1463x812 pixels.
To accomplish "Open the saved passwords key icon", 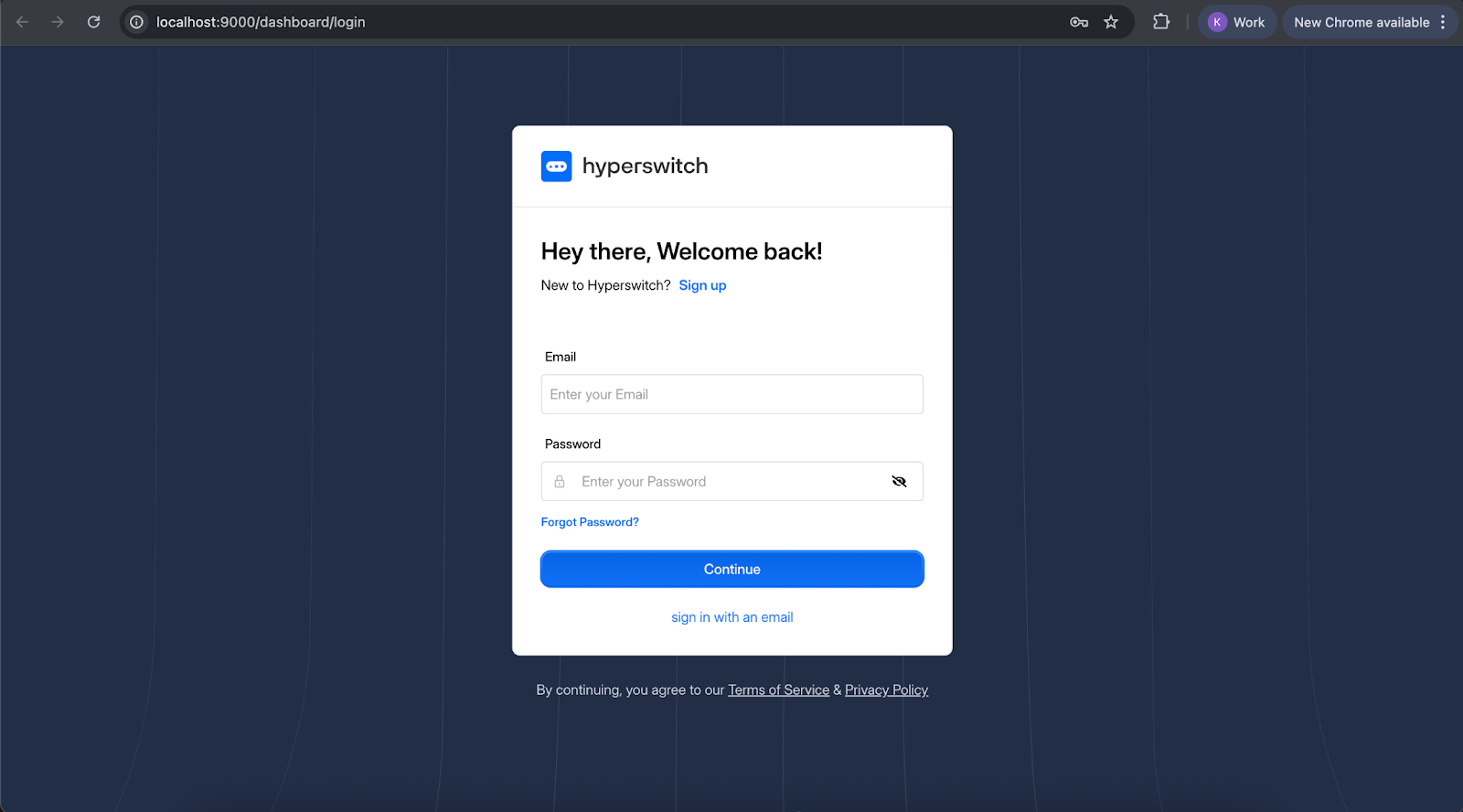I will coord(1079,22).
